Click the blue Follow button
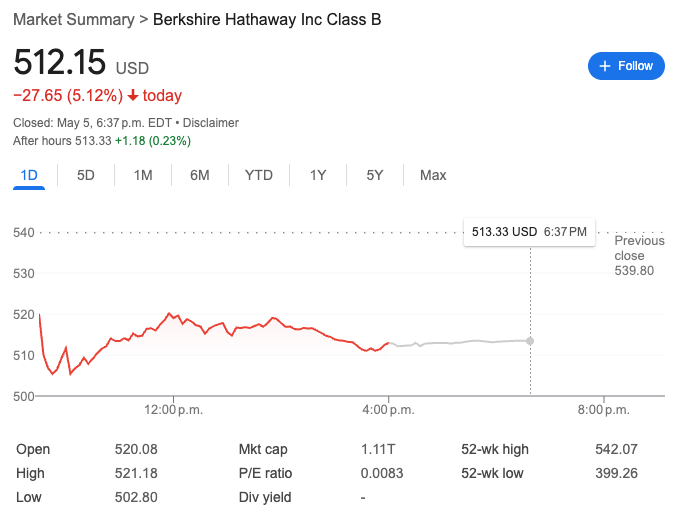688x522 pixels. [x=626, y=66]
